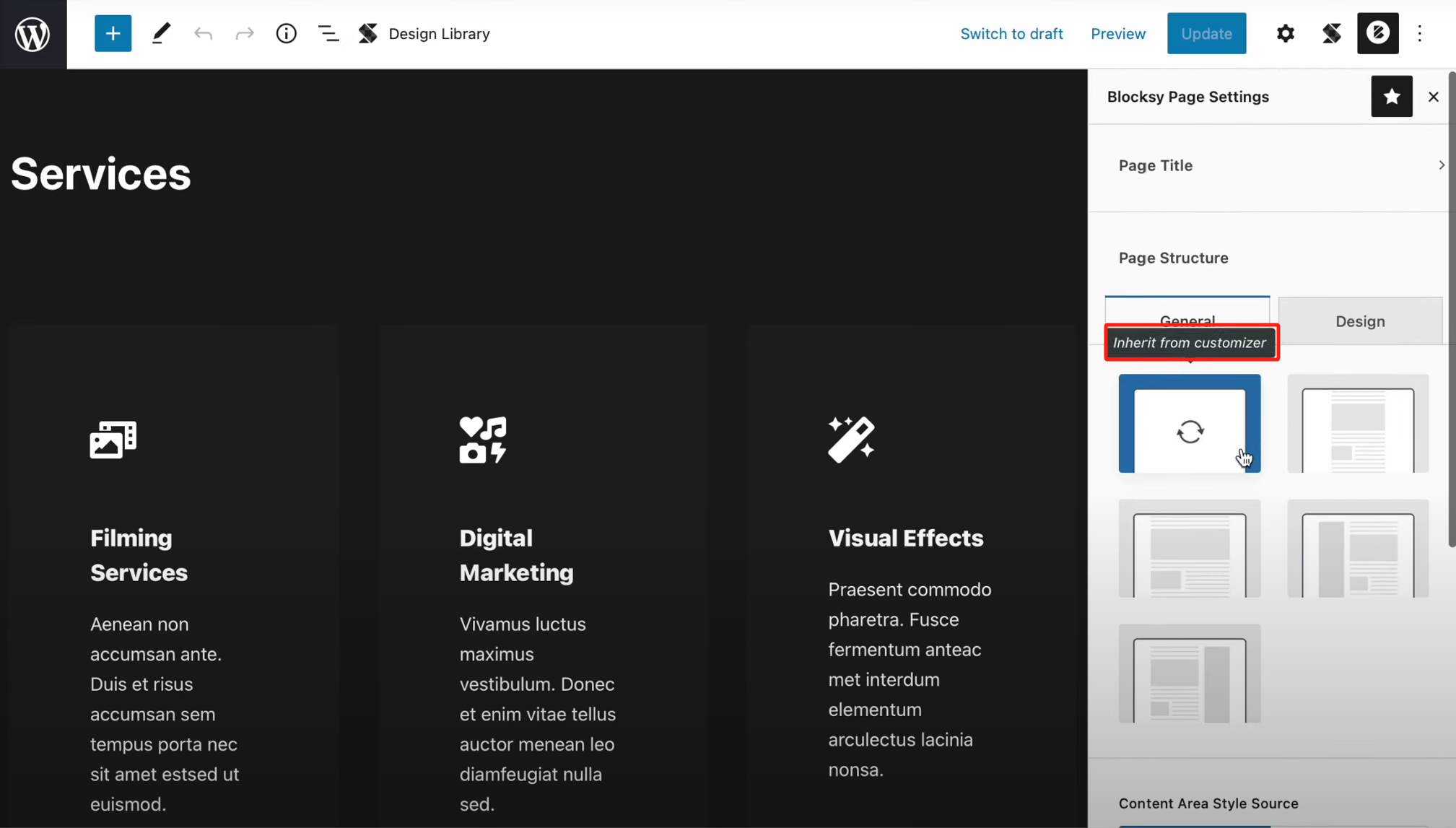This screenshot has height=828, width=1456.
Task: Undo the last change
Action: pyautogui.click(x=203, y=33)
